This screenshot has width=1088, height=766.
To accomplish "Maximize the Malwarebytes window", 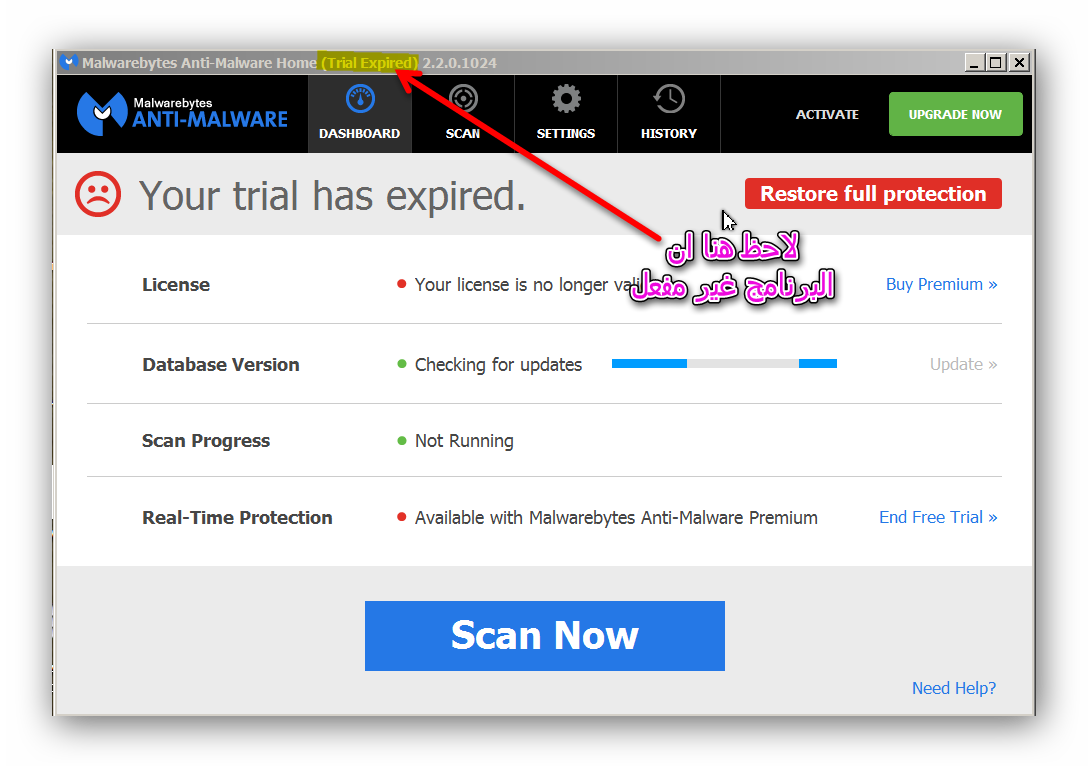I will [x=996, y=62].
